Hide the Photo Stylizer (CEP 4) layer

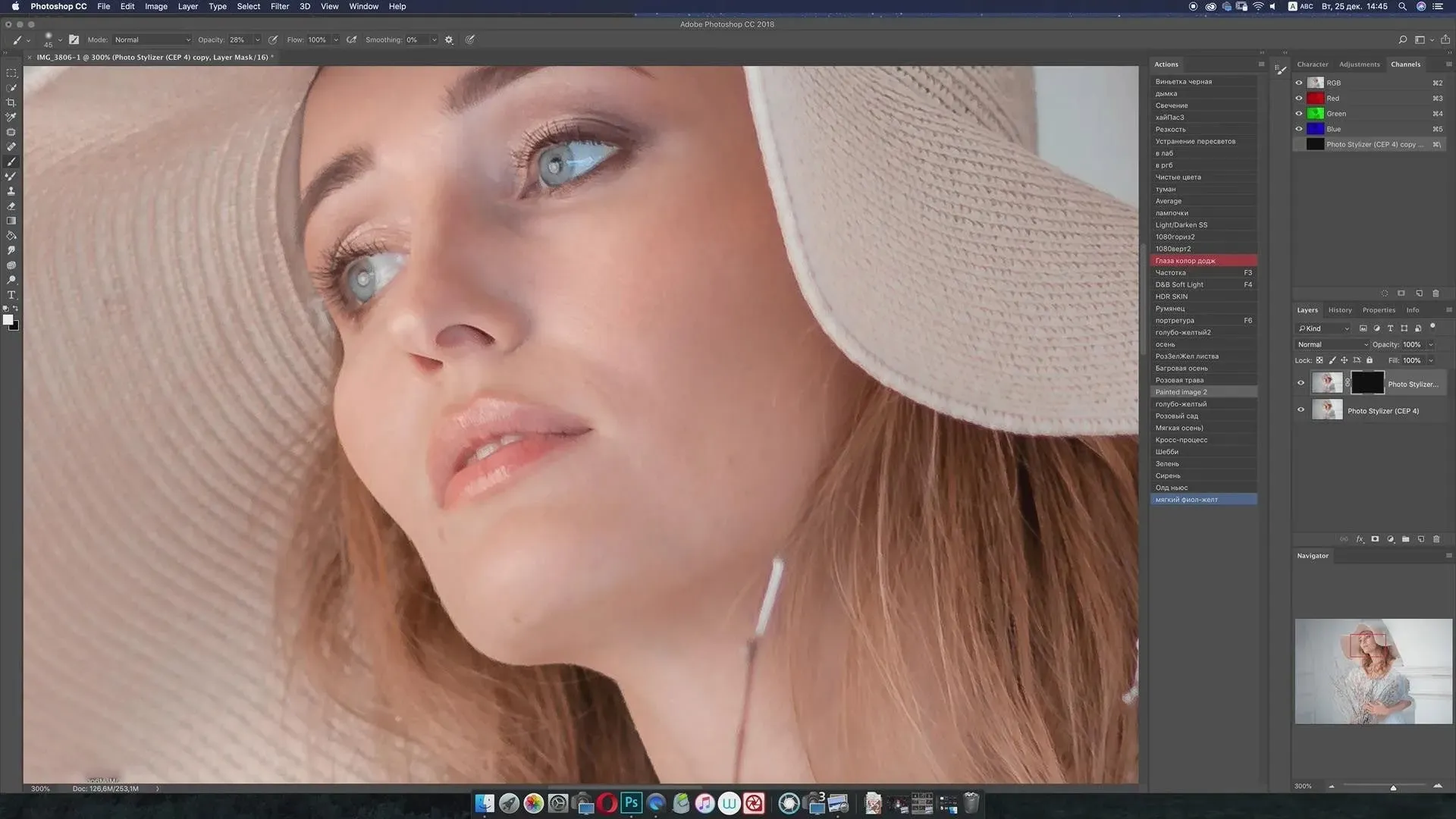pyautogui.click(x=1301, y=410)
